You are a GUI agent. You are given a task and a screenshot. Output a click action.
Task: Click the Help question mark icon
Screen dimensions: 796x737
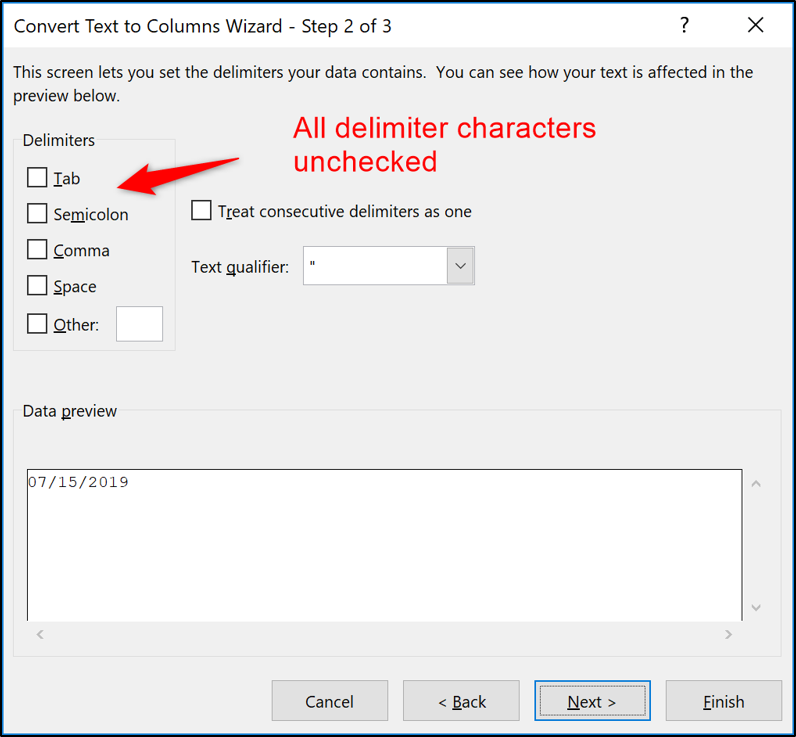(684, 27)
